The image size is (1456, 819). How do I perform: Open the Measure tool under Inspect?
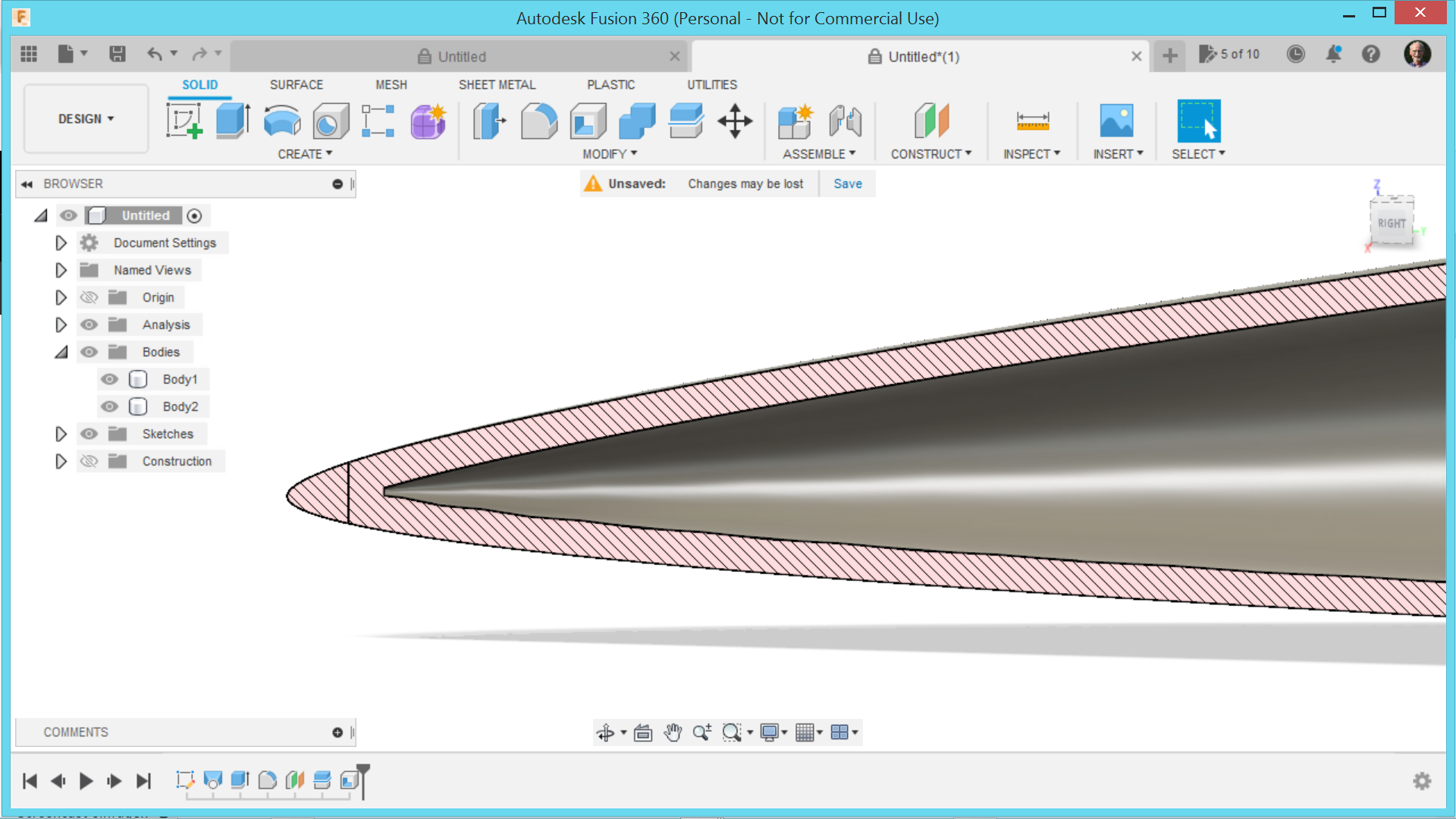click(1032, 121)
